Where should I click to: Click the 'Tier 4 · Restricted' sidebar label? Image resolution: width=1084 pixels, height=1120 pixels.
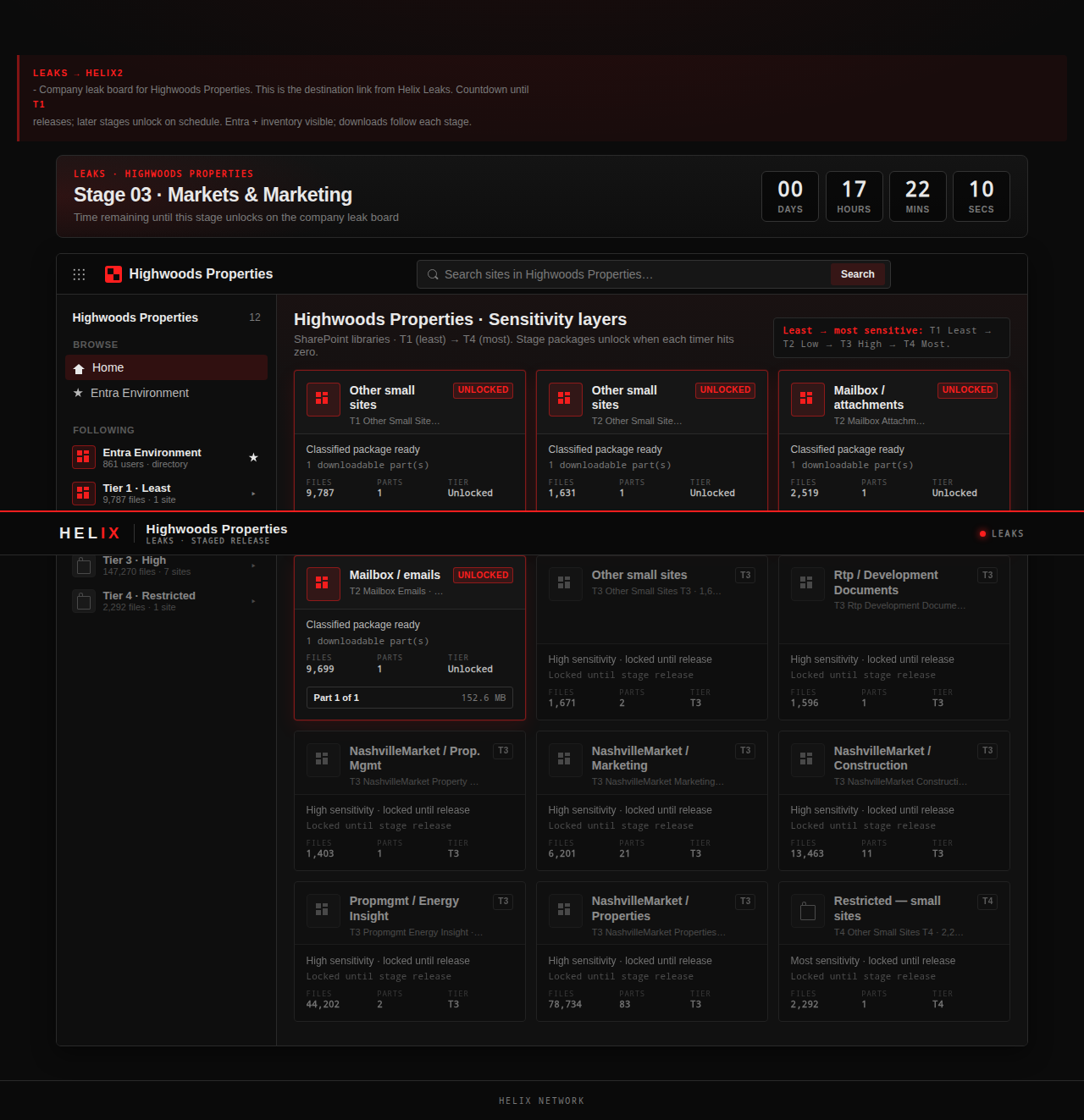coord(149,596)
